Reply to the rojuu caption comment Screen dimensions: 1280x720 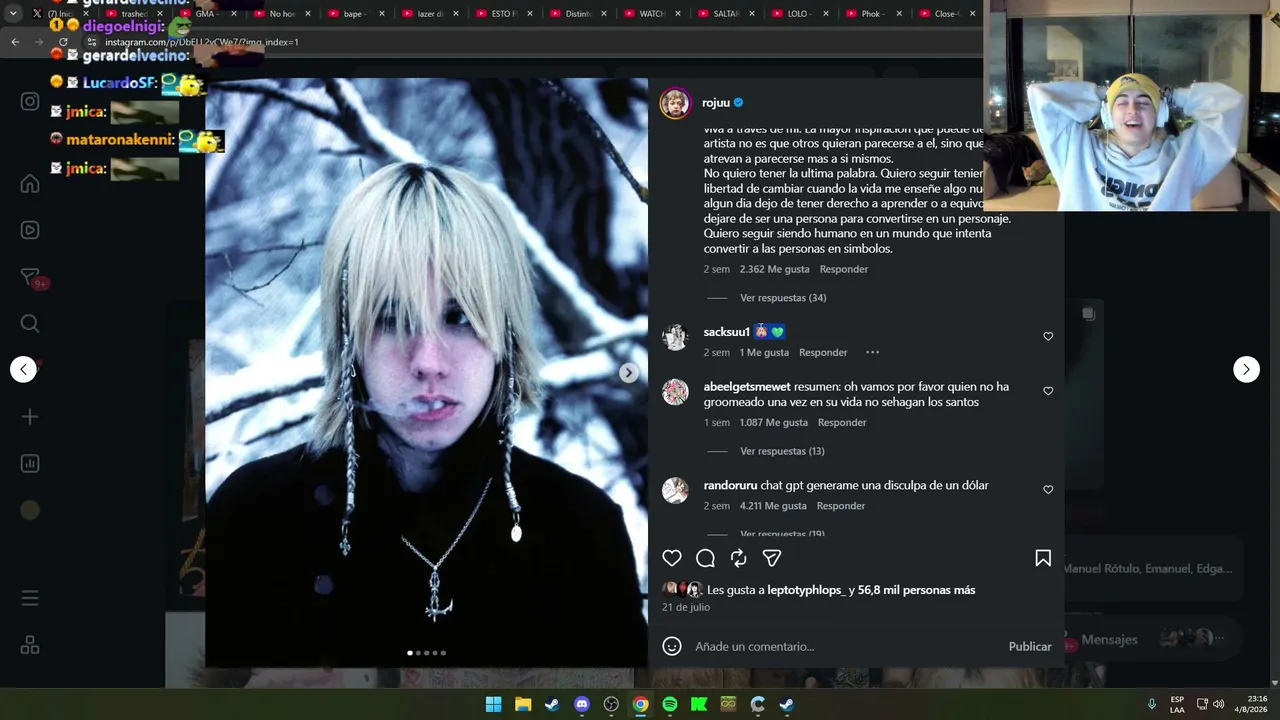[844, 269]
